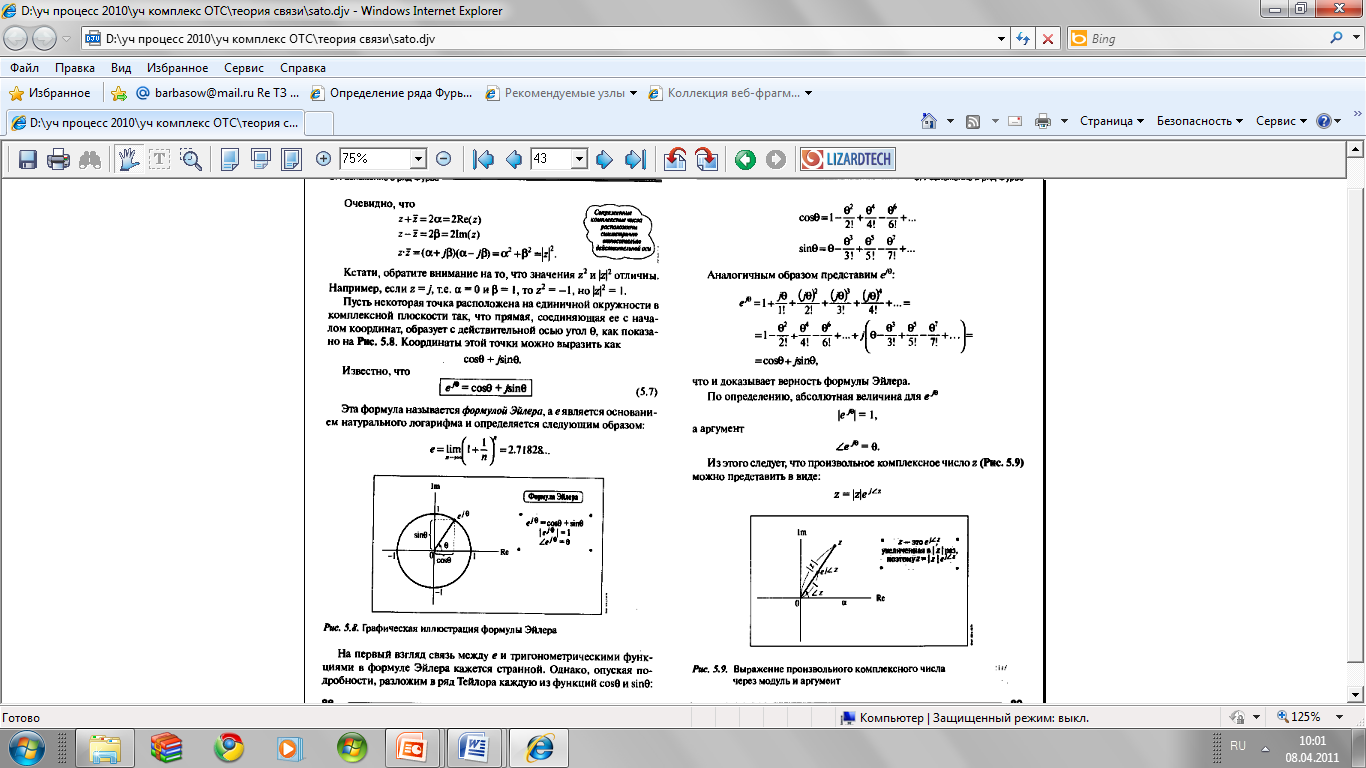This screenshot has height=768, width=1366.
Task: Jump to the first page
Action: (x=484, y=159)
